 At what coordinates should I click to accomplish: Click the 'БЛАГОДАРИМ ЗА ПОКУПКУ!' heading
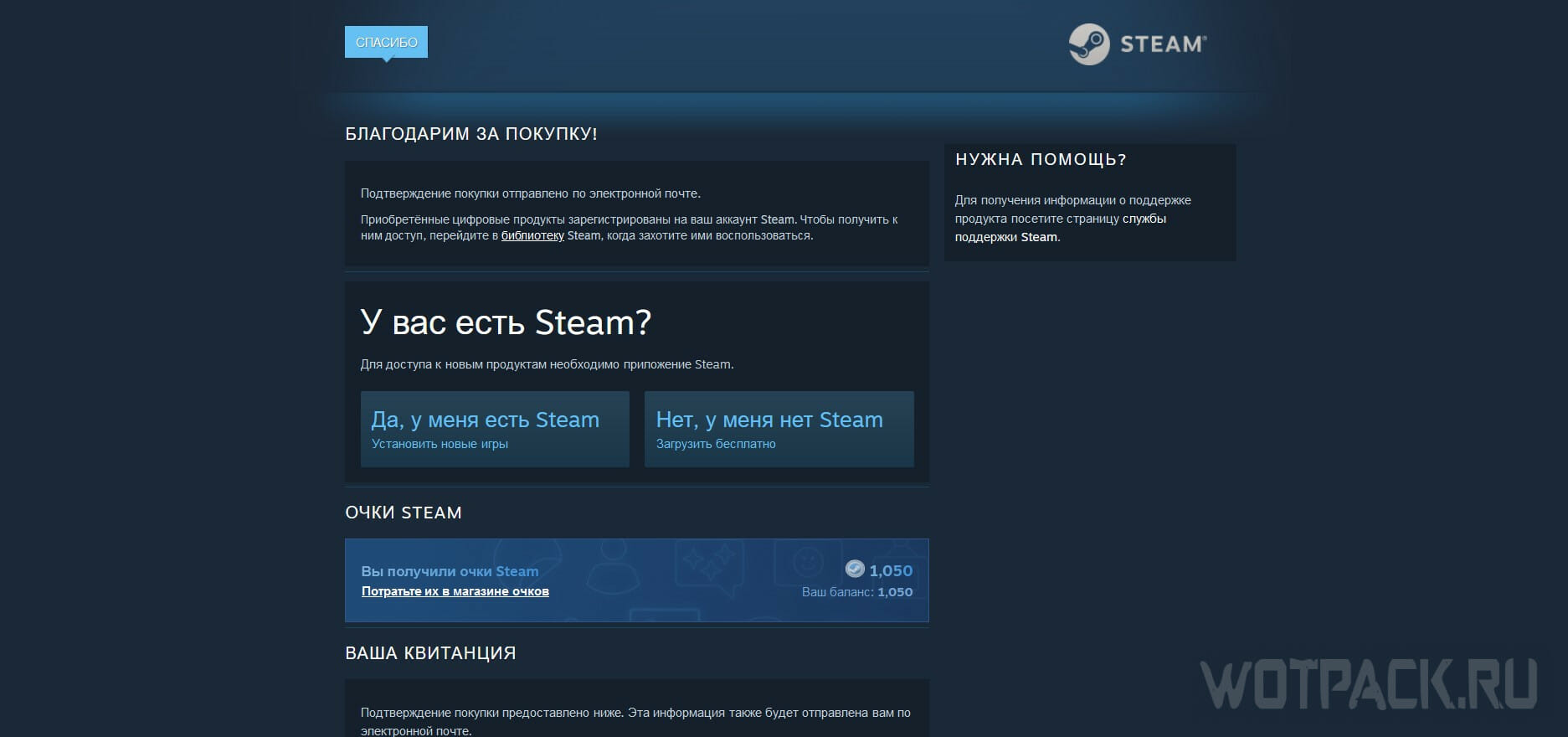click(471, 134)
